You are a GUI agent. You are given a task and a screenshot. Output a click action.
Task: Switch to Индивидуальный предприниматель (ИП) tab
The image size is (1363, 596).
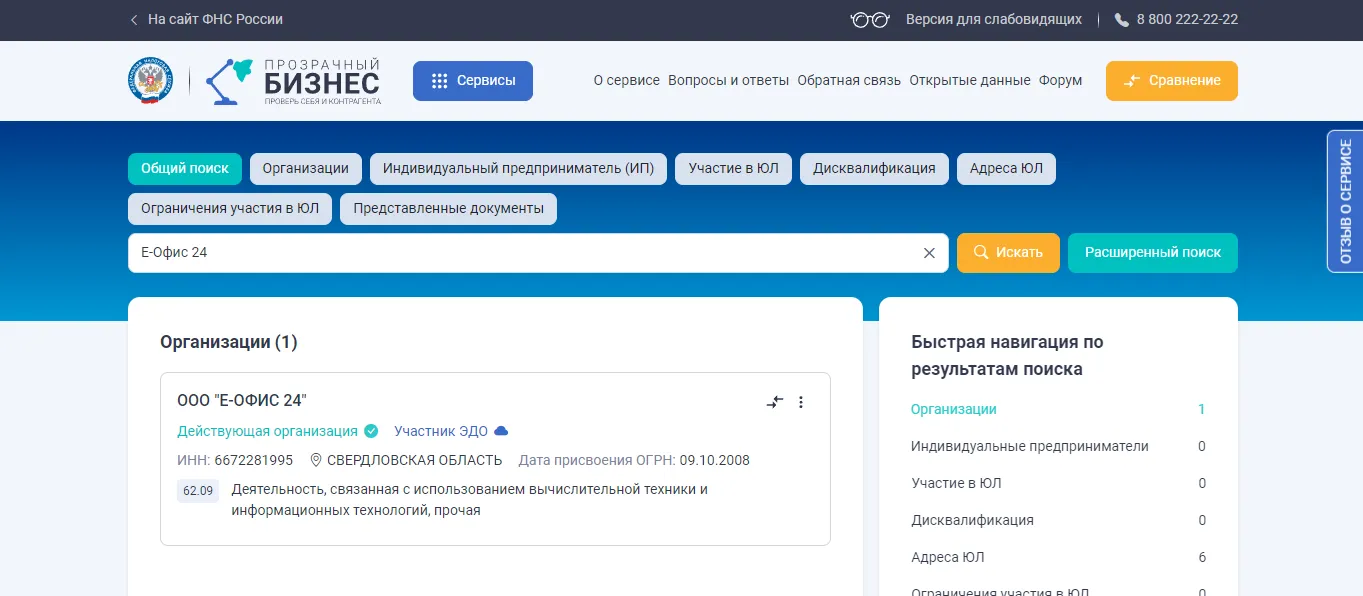[x=518, y=169]
